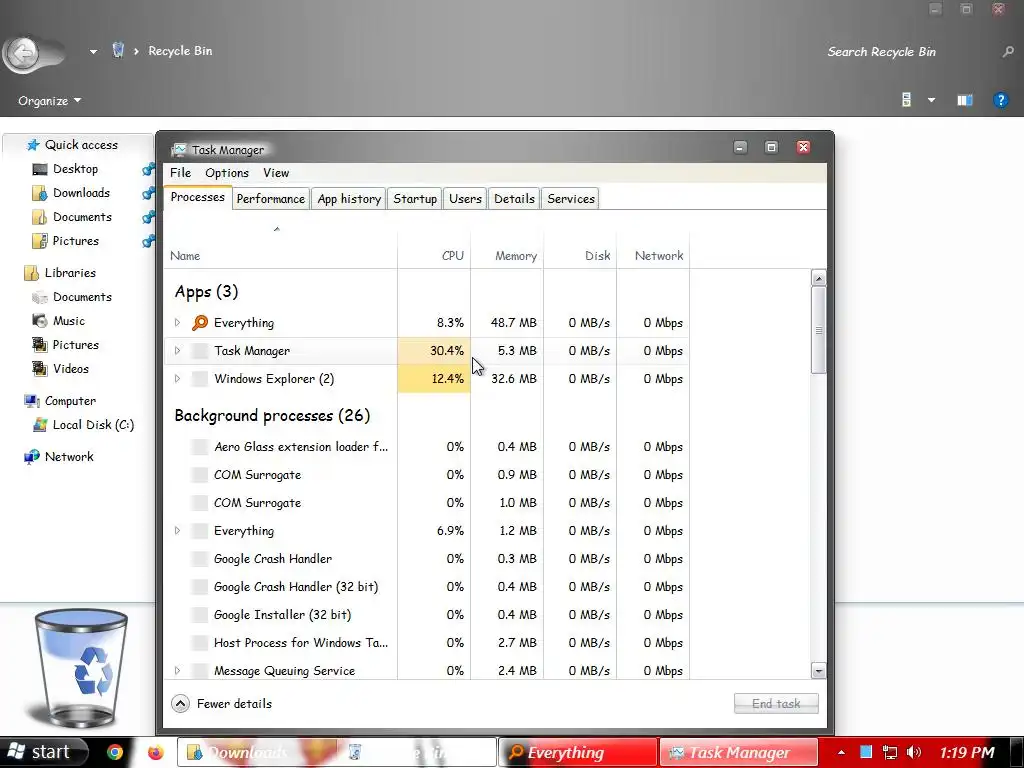Open the Options menu in Task Manager

click(x=227, y=173)
